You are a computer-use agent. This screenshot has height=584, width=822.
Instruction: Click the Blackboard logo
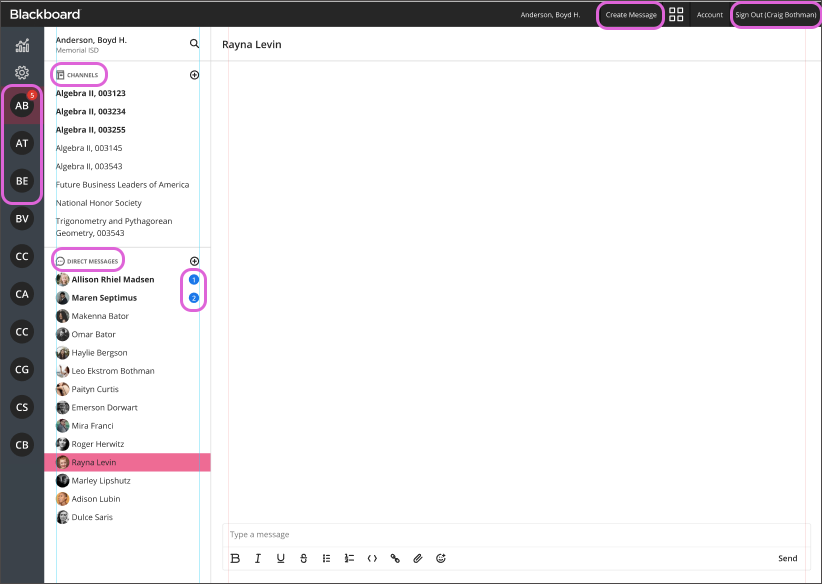45,14
